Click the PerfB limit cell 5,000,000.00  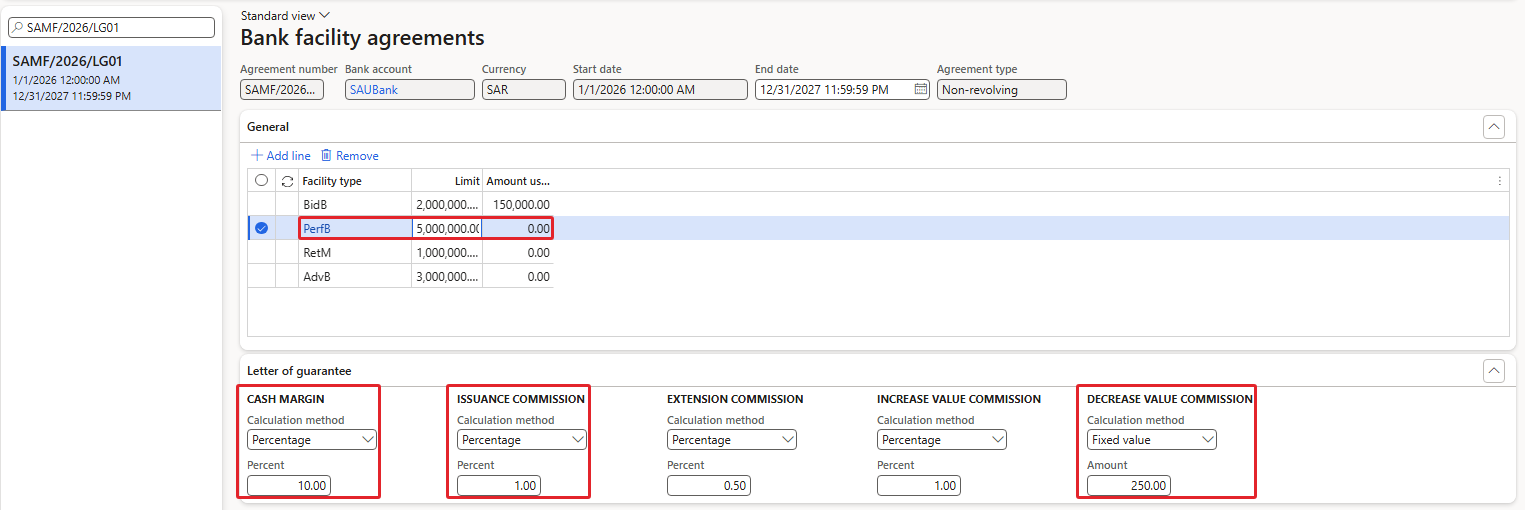click(447, 229)
